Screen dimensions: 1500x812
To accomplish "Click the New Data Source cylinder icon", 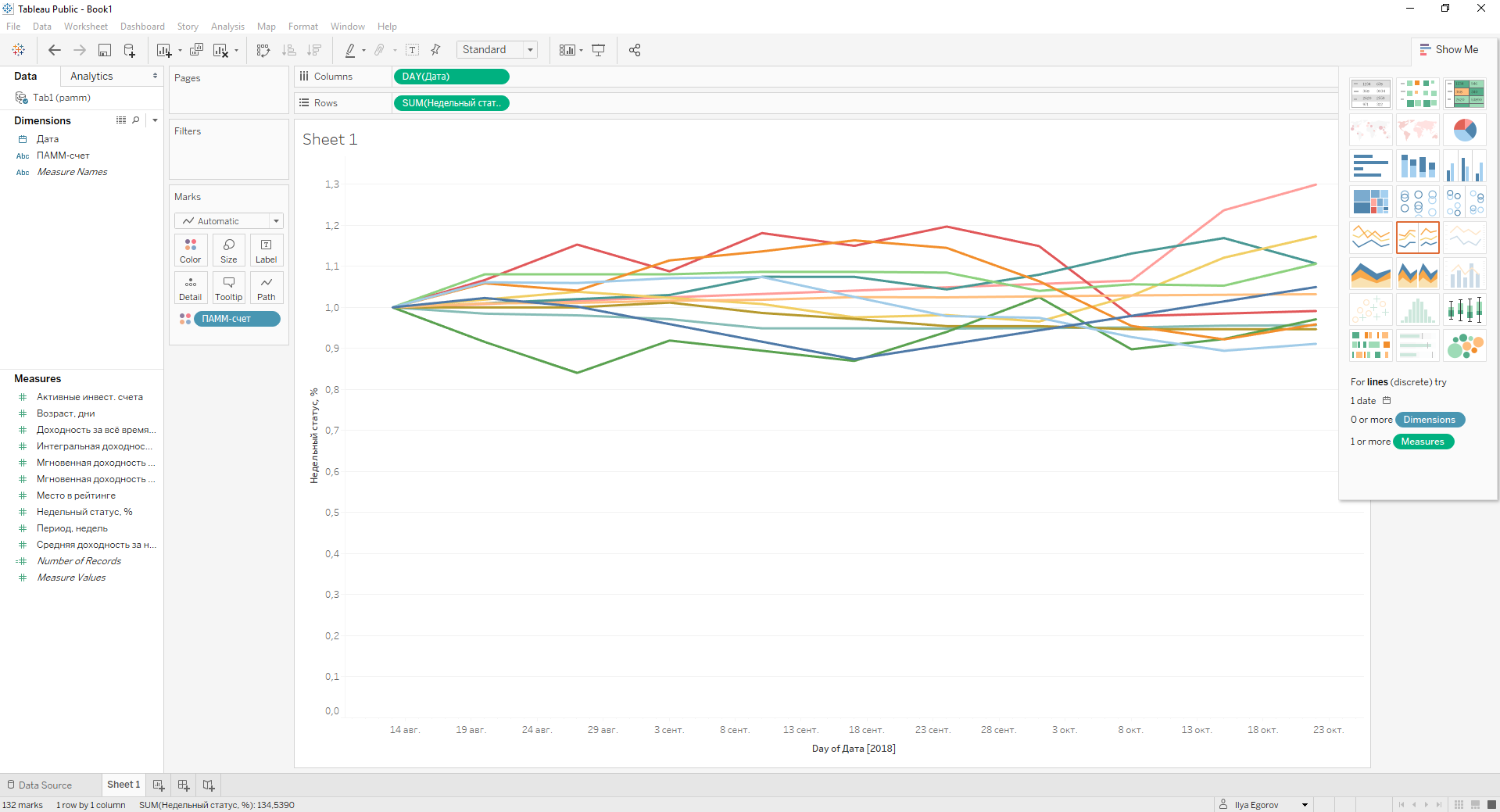I will pos(129,50).
